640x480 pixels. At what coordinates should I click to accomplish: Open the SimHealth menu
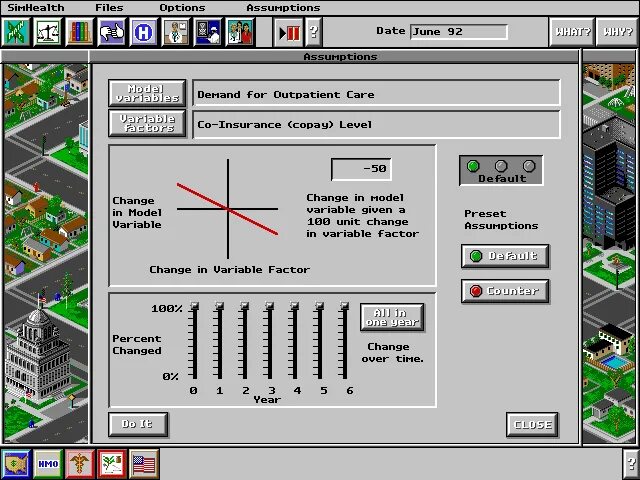coord(36,8)
